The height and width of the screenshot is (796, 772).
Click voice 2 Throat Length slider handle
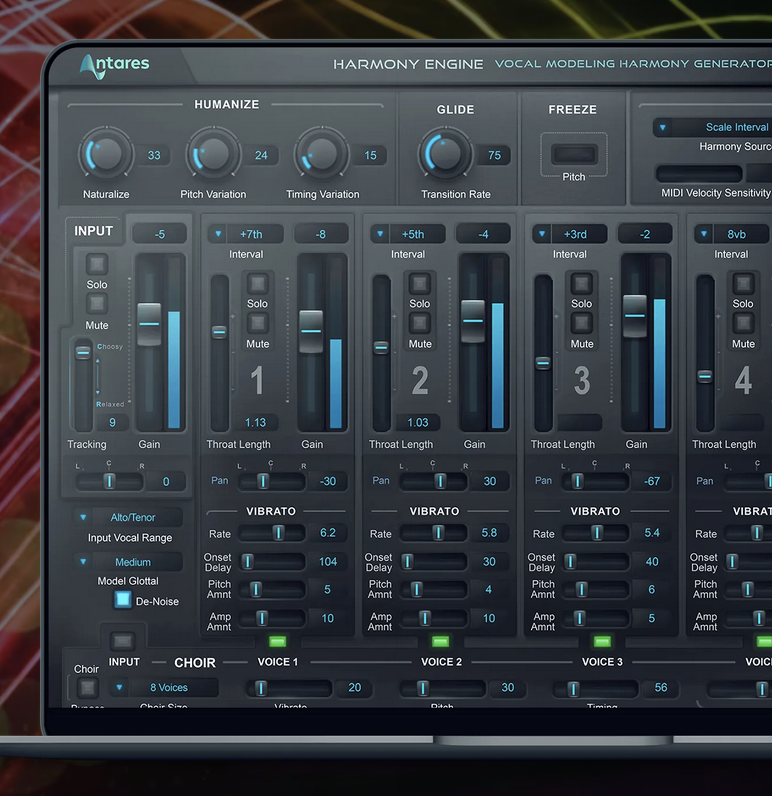point(381,347)
